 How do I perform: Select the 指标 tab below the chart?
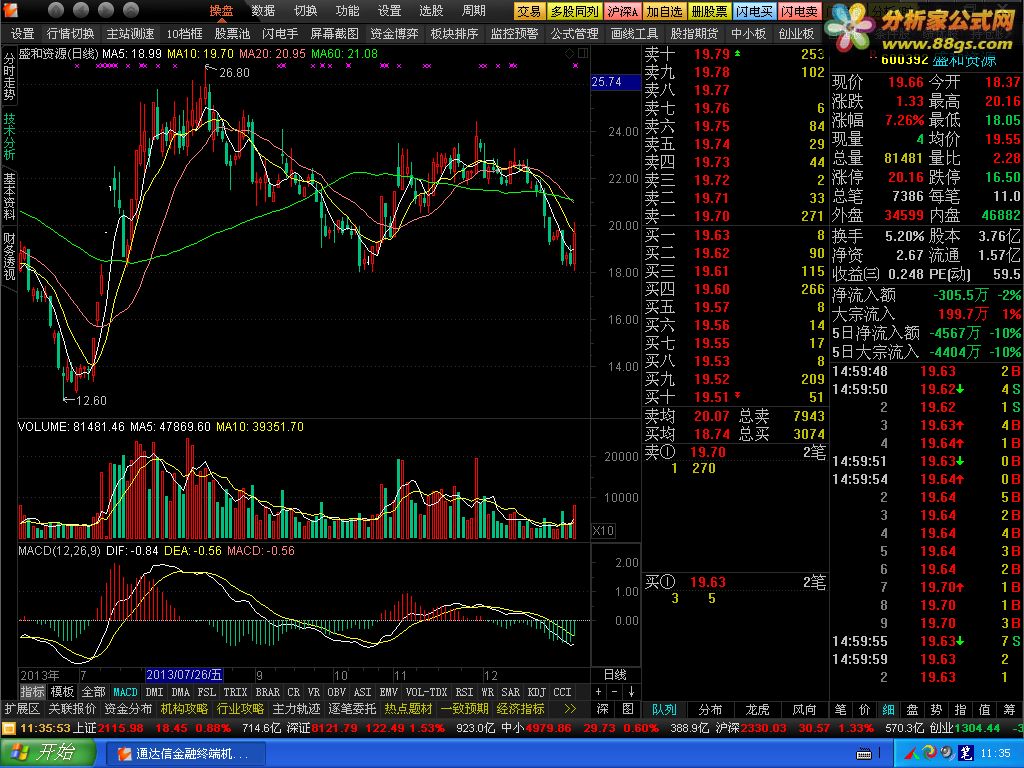pyautogui.click(x=32, y=692)
